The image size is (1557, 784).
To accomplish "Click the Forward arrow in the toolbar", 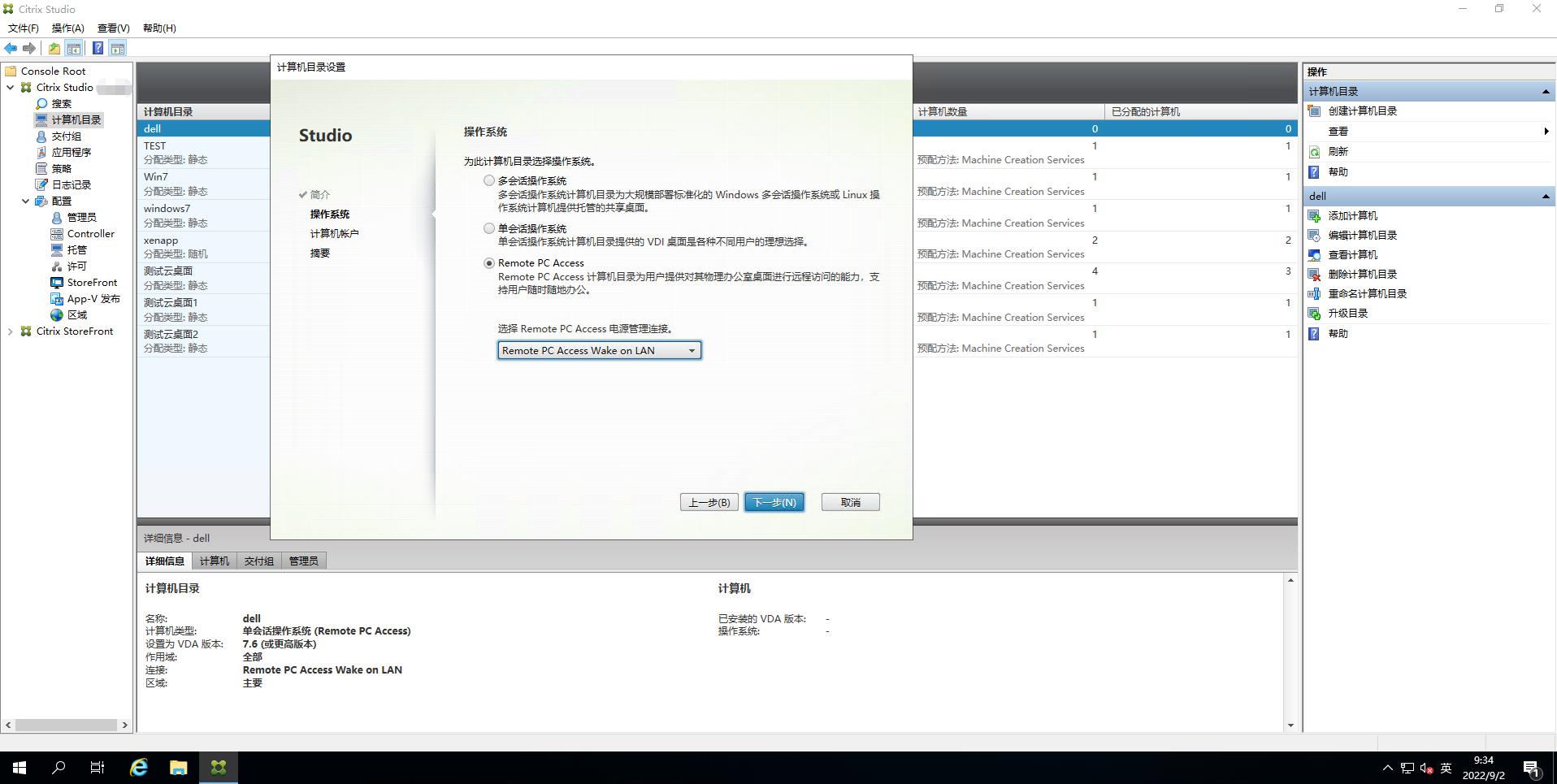I will pyautogui.click(x=29, y=49).
